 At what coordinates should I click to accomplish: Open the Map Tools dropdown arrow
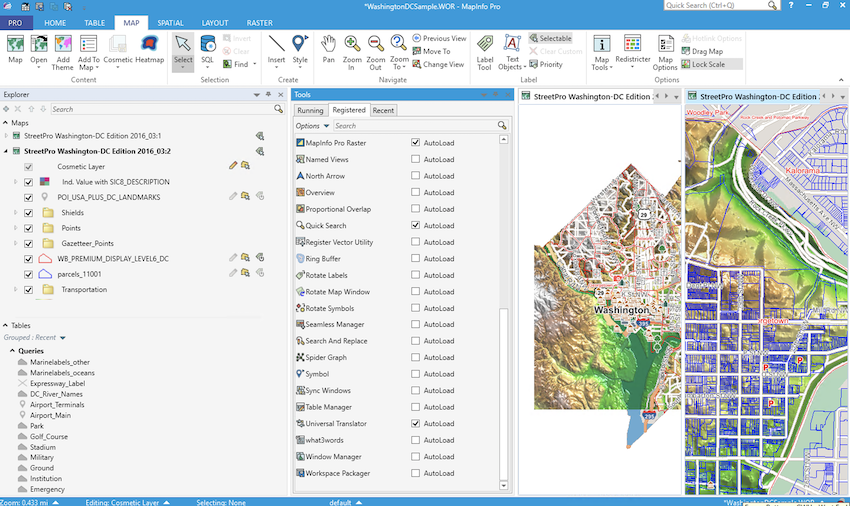pos(611,68)
